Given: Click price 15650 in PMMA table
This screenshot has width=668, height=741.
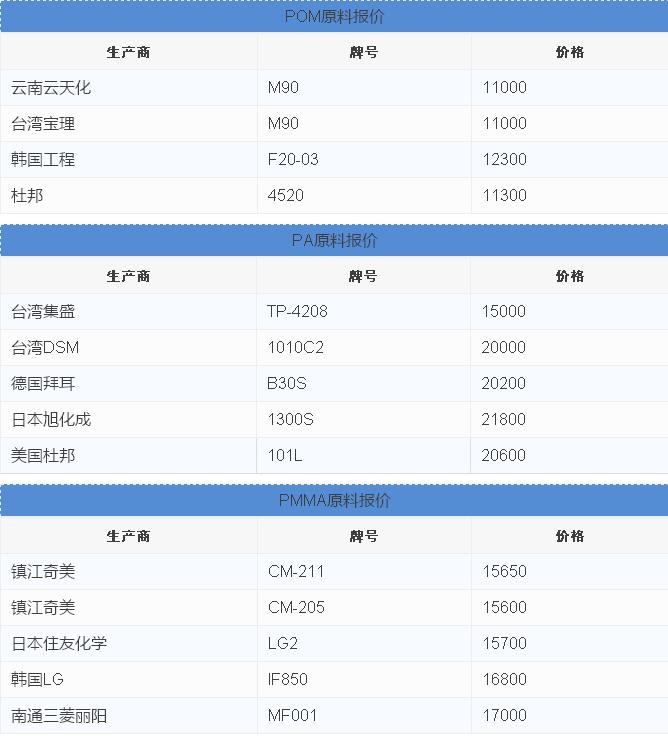Looking at the screenshot, I should 570,571.
